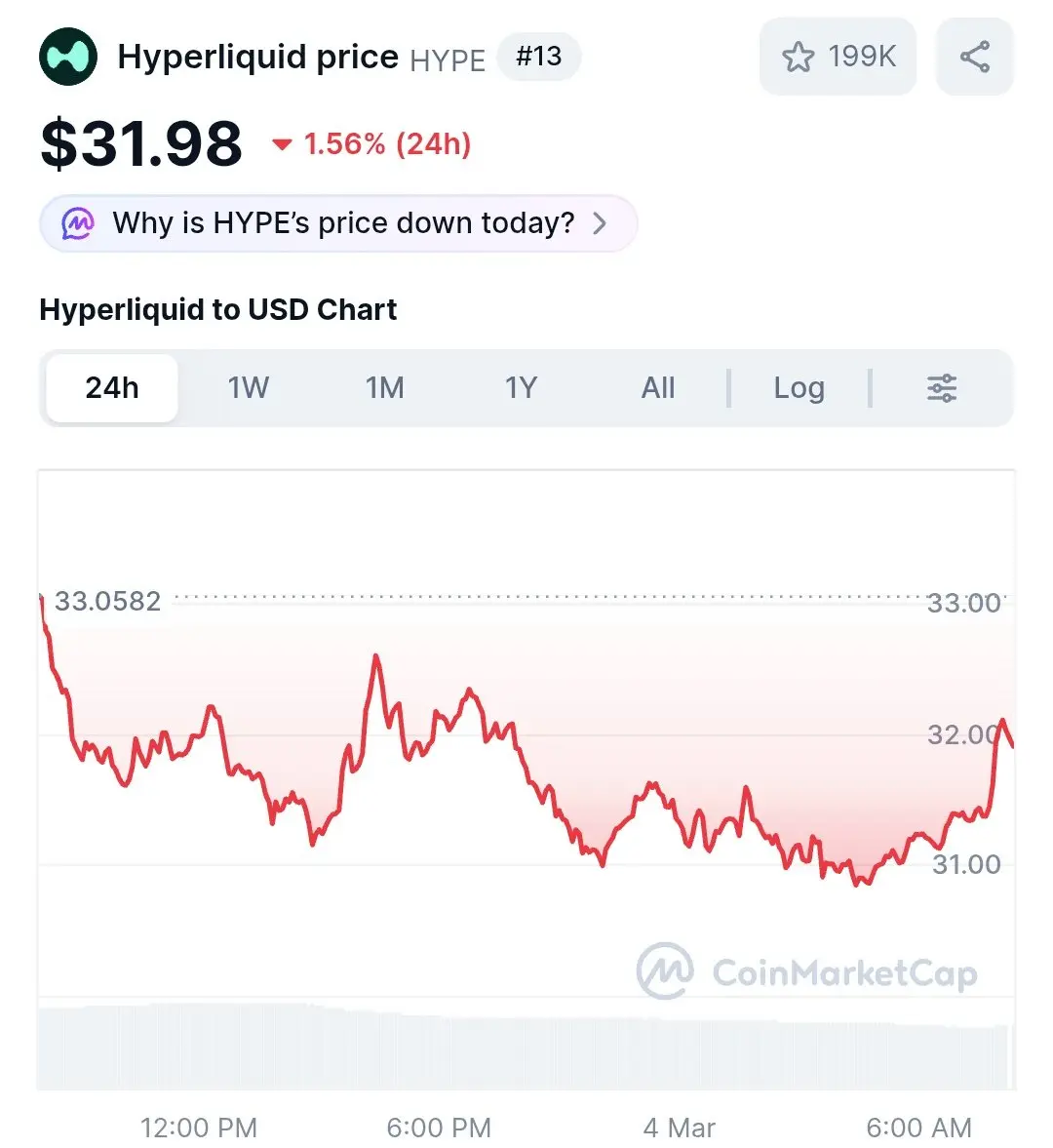Click the Hyperliquid logo icon
This screenshot has width=1053, height=1148.
click(68, 57)
